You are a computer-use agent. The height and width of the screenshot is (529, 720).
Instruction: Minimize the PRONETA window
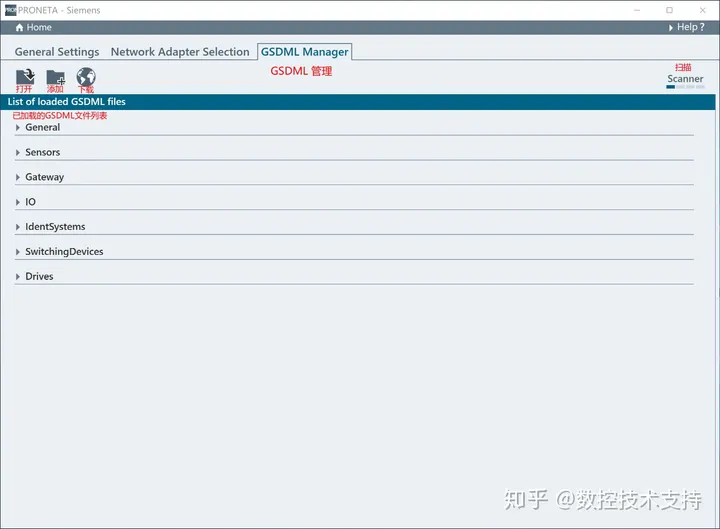pyautogui.click(x=637, y=10)
